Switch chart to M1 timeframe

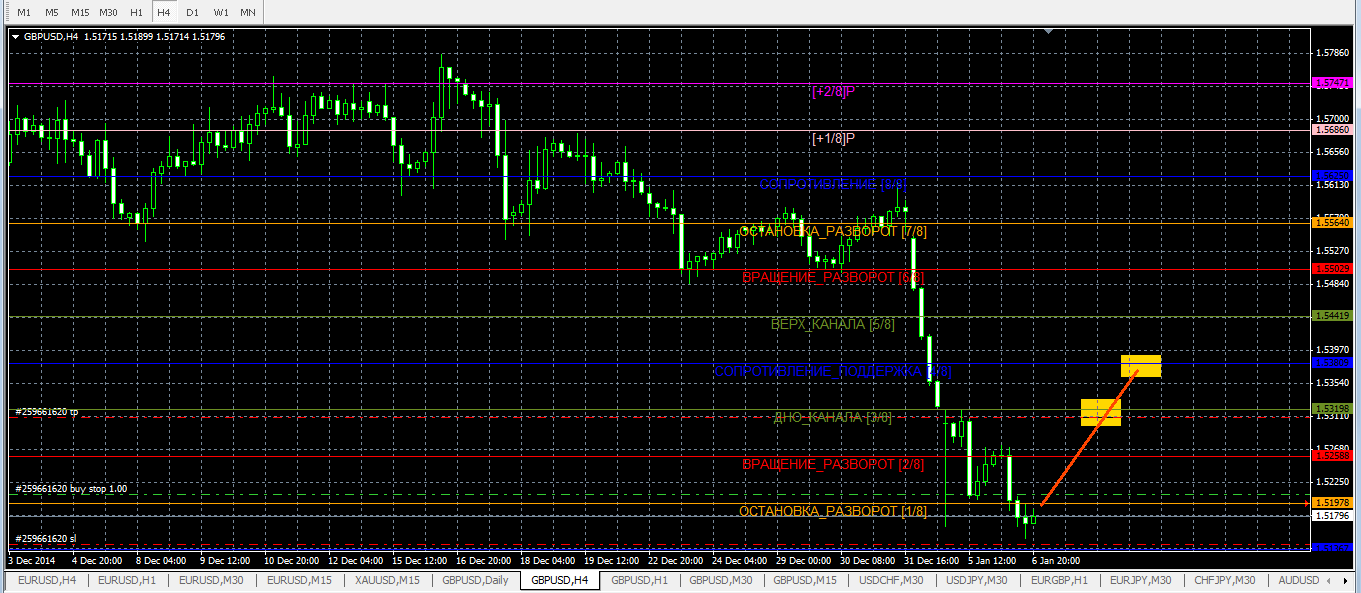click(x=24, y=12)
